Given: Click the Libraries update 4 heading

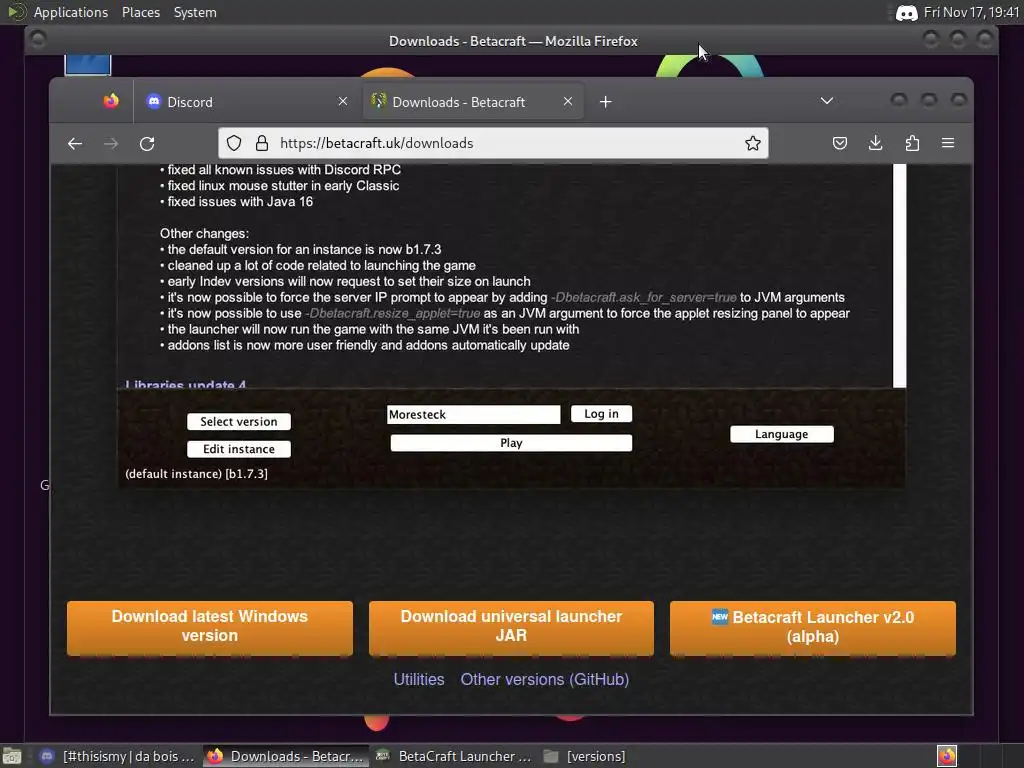Looking at the screenshot, I should (x=185, y=385).
